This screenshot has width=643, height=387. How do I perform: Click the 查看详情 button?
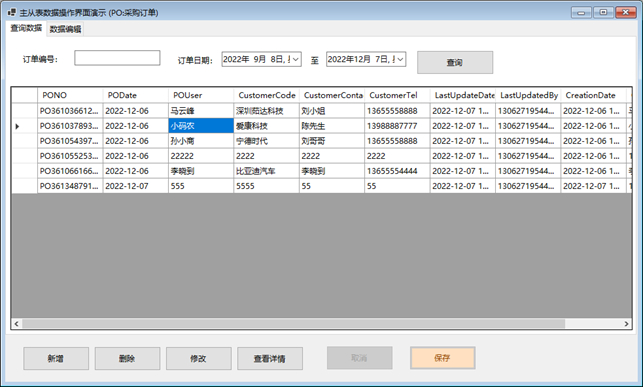[270, 358]
